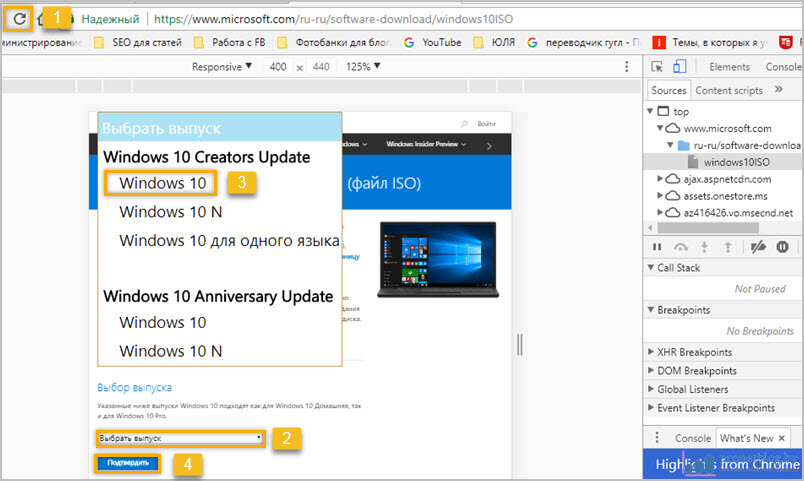Viewport: 804px width, 481px height.
Task: Click the laptop image on the page
Action: coord(438,259)
